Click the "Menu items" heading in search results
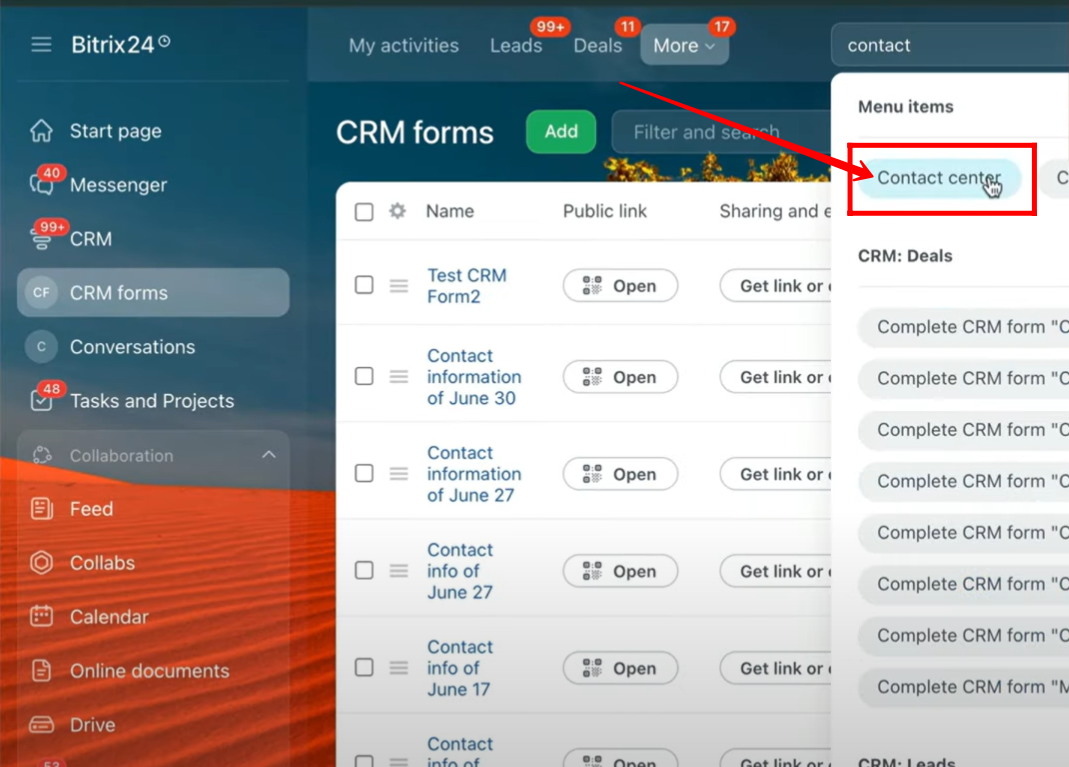Viewport: 1069px width, 767px height. pyautogui.click(x=905, y=106)
